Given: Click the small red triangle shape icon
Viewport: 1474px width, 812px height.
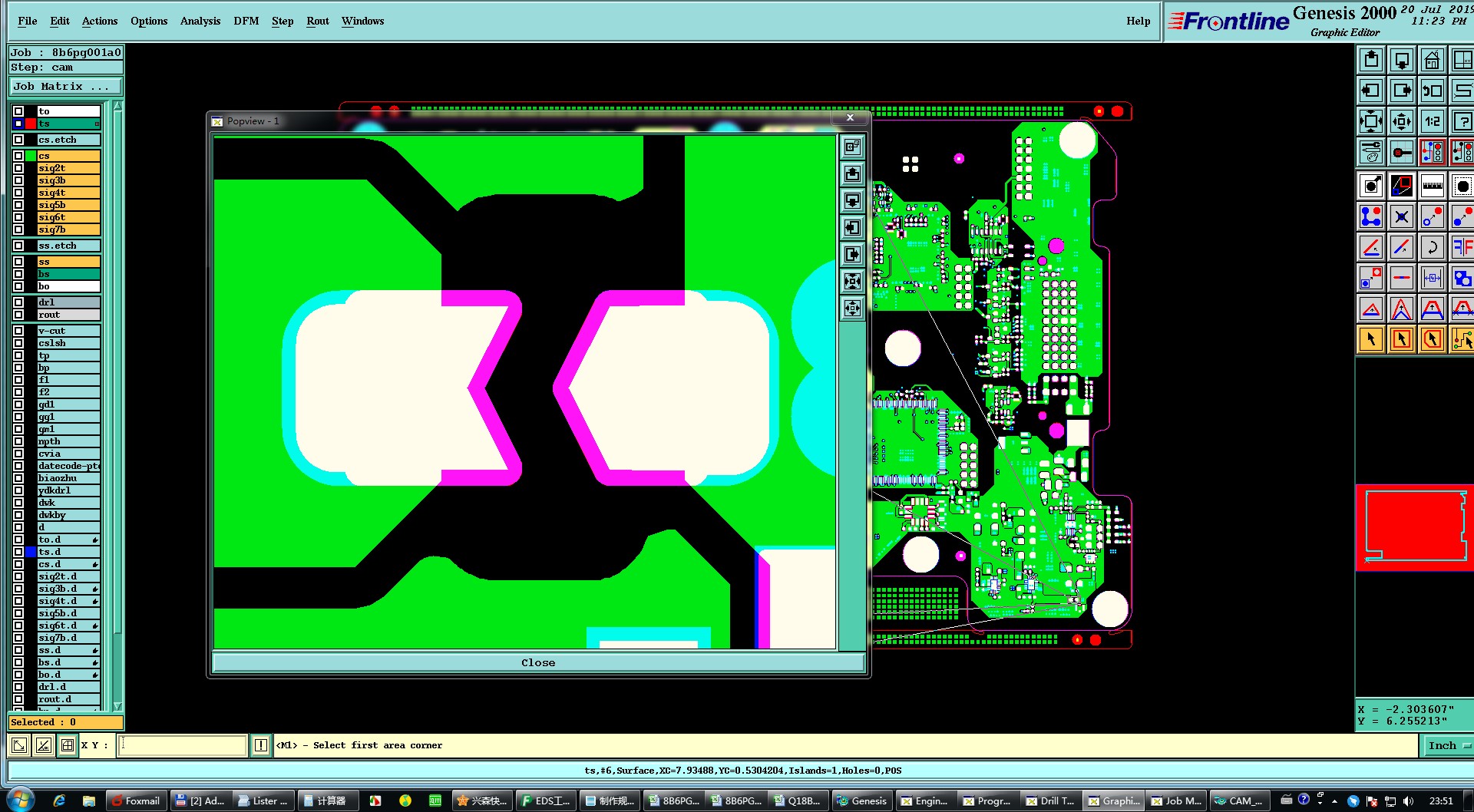Looking at the screenshot, I should [x=1371, y=309].
